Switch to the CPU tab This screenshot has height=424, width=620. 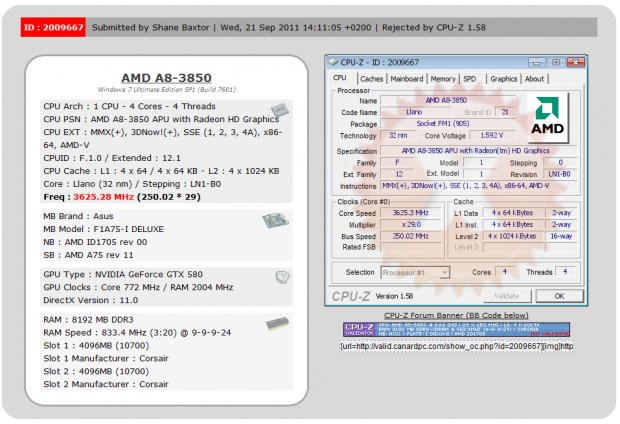[340, 78]
